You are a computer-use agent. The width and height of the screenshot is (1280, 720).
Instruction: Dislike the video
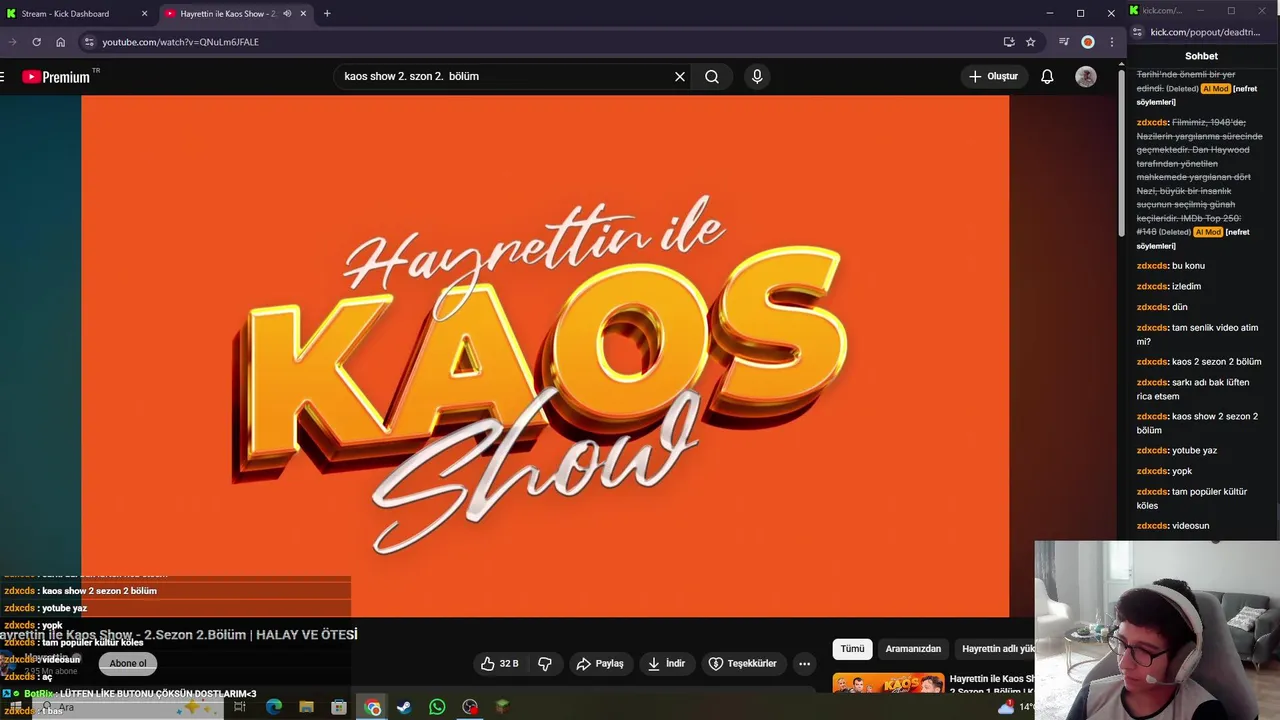tap(545, 663)
